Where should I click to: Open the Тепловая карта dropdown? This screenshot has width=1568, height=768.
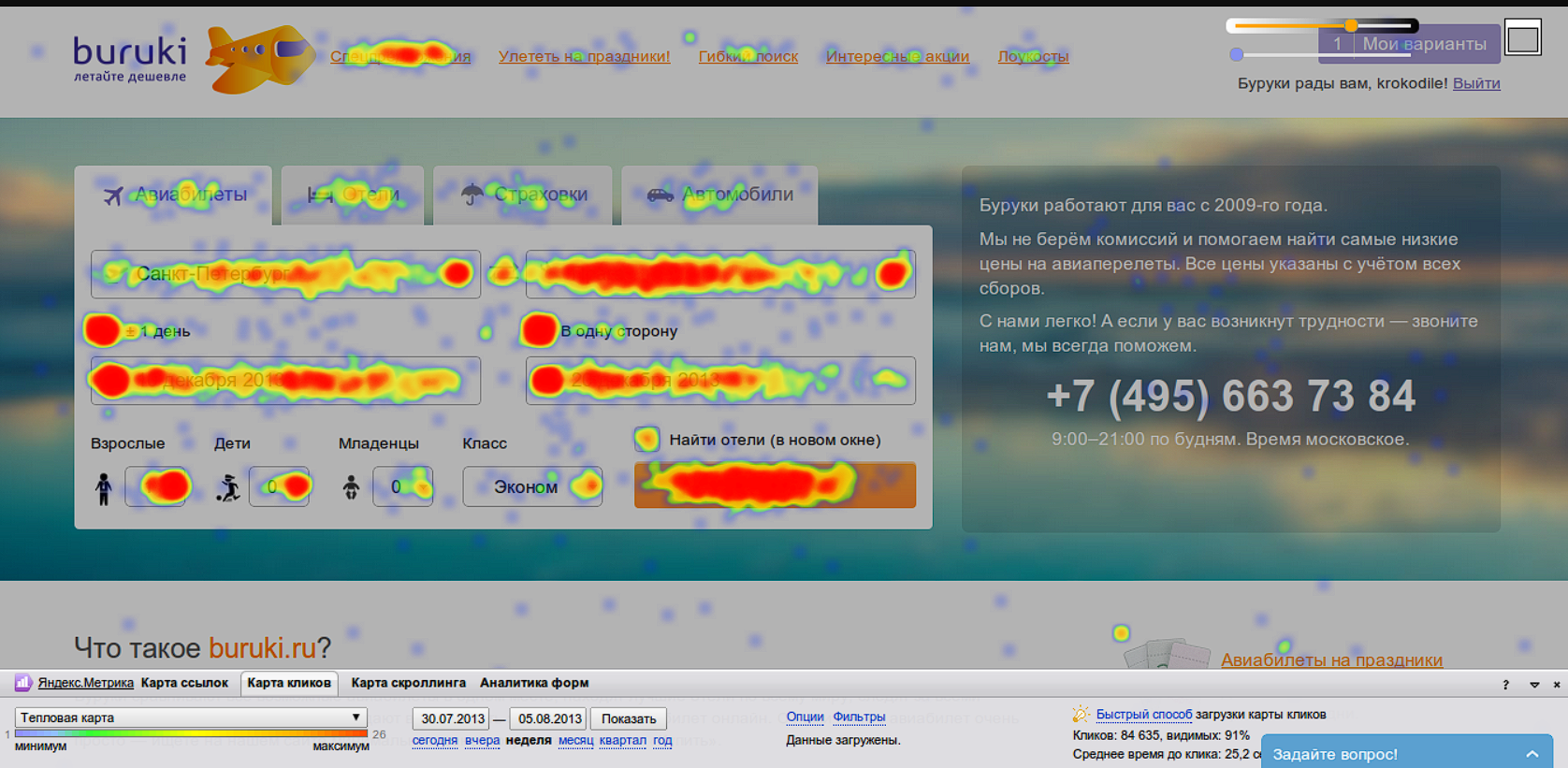click(x=190, y=717)
